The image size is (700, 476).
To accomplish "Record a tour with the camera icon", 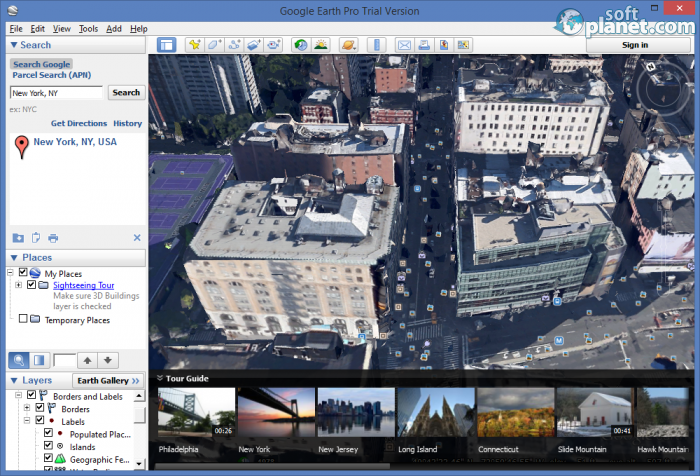I will 273,45.
